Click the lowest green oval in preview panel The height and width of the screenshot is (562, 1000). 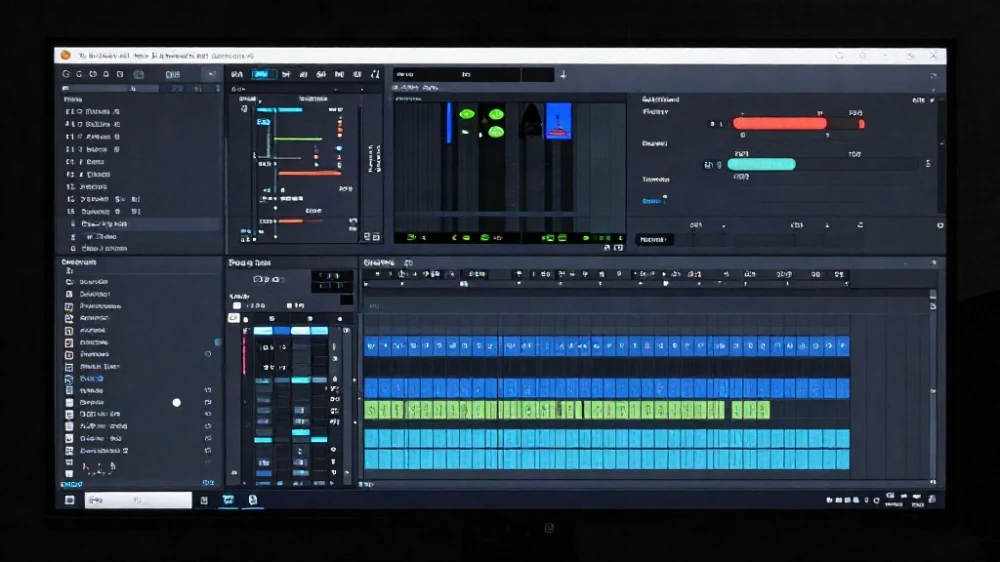tap(496, 132)
